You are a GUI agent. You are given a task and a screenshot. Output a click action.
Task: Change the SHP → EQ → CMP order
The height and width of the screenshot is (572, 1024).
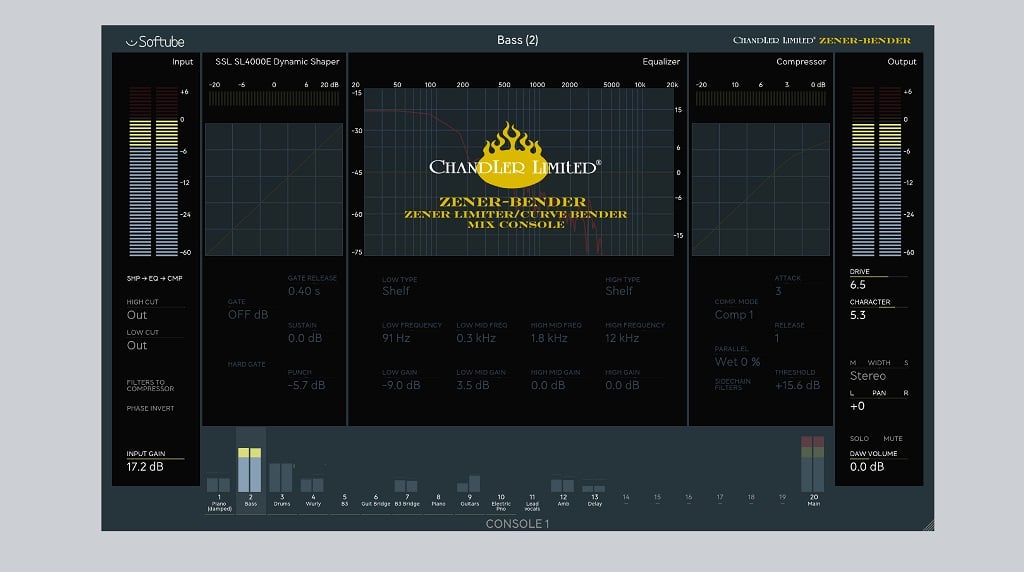tap(154, 278)
